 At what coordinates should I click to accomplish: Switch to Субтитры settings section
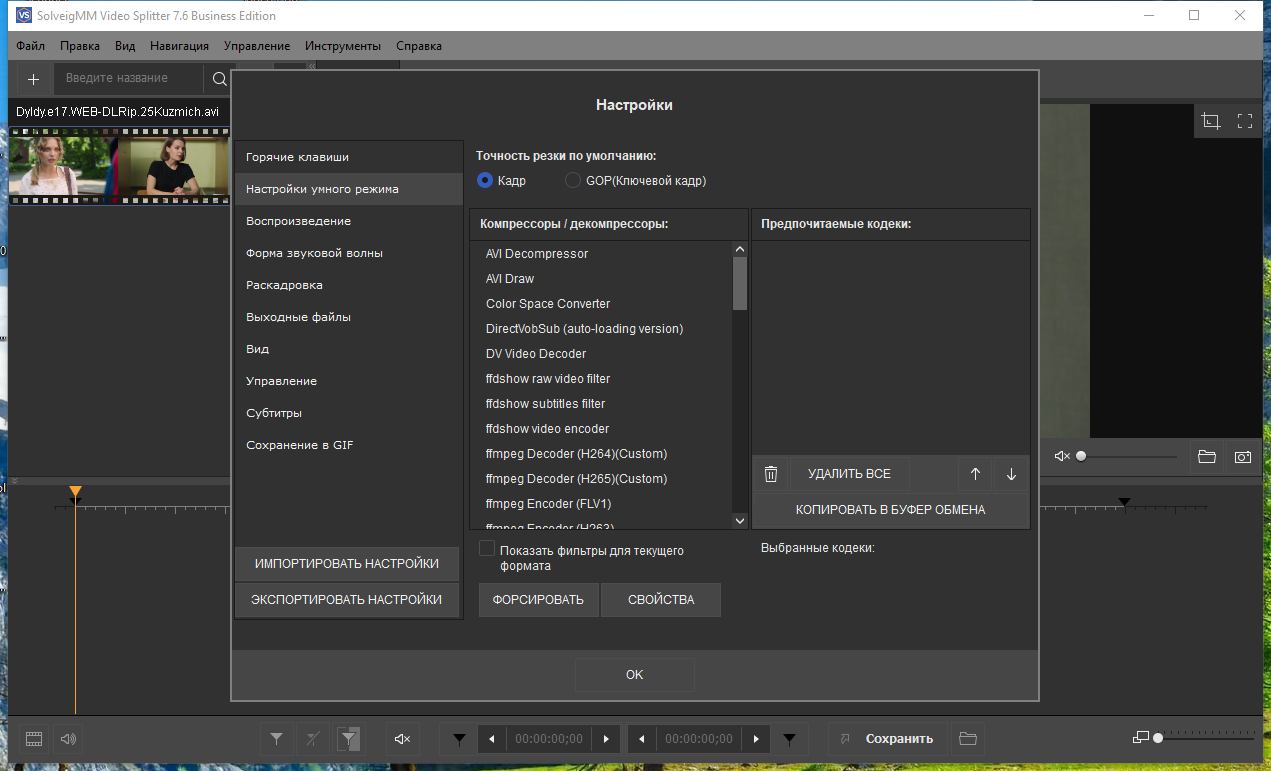(x=349, y=413)
